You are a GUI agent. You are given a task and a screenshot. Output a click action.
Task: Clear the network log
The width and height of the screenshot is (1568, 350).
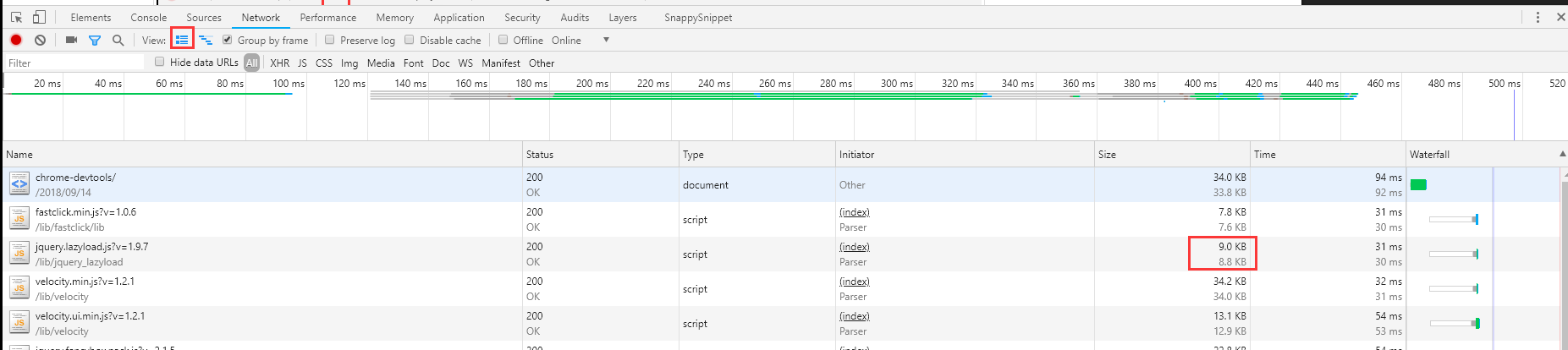coord(40,40)
